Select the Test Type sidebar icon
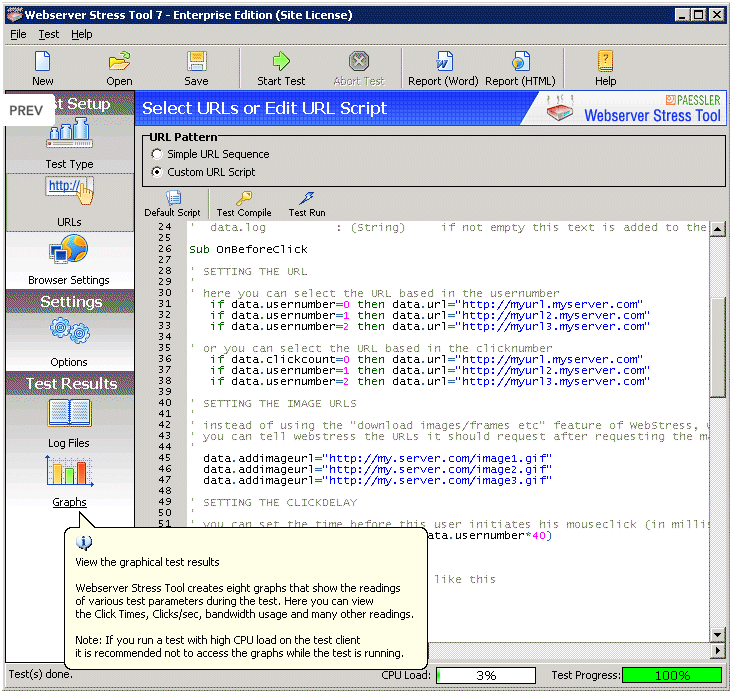736x694 pixels. pos(69,133)
